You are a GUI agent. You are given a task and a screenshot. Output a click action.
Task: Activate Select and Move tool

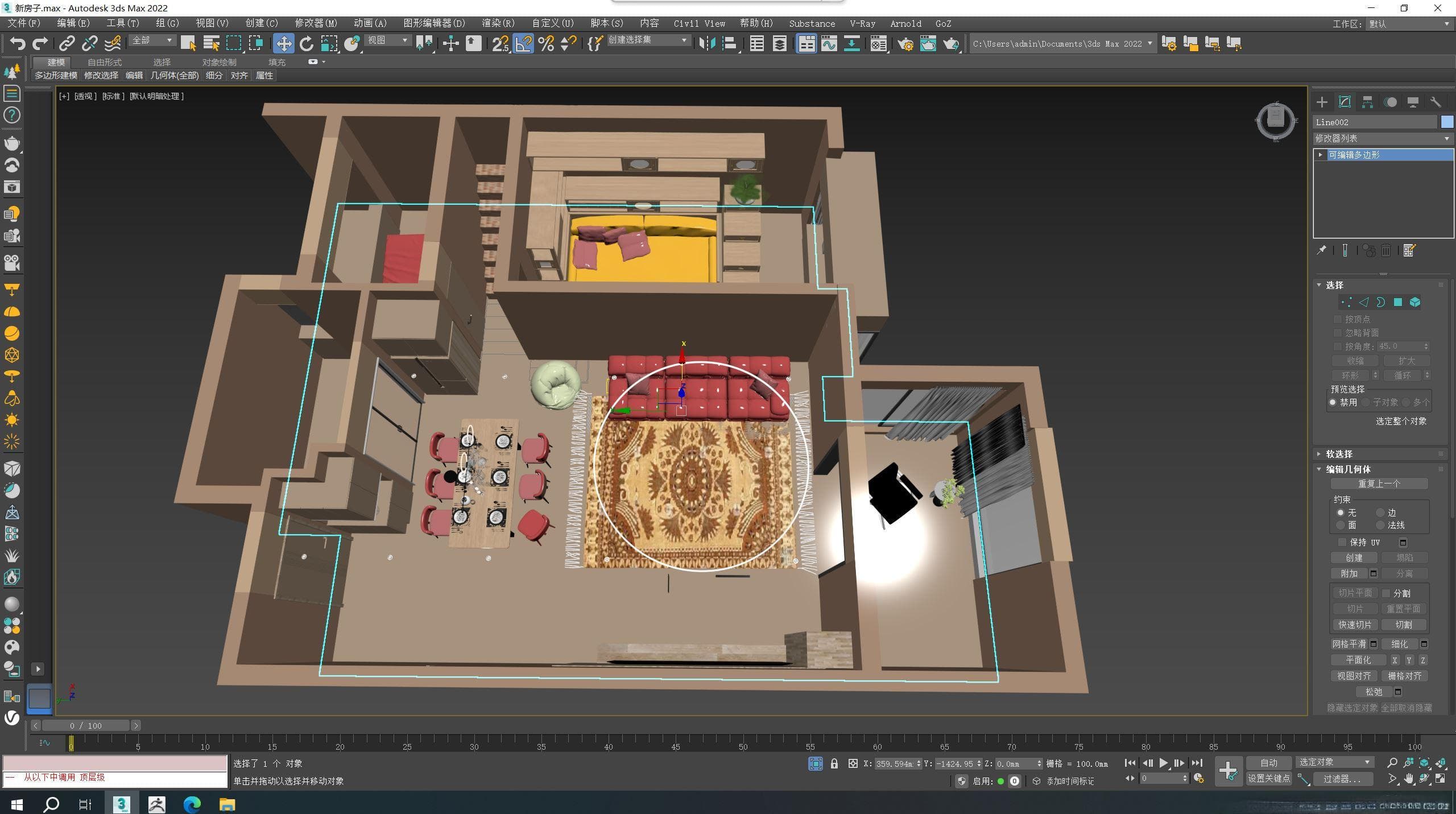coord(283,43)
